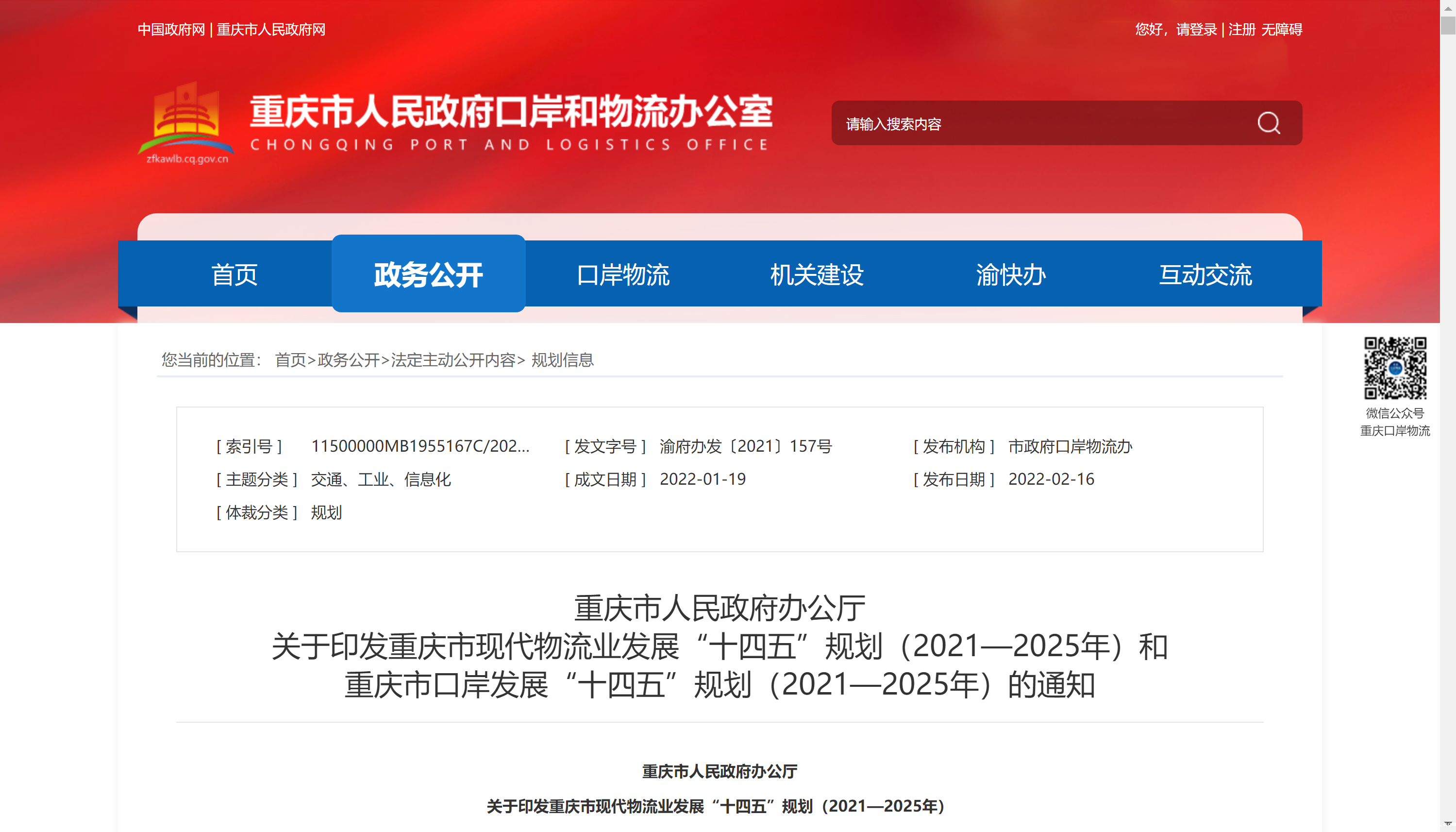Click the 法定主动公开内容 breadcrumb

[453, 360]
